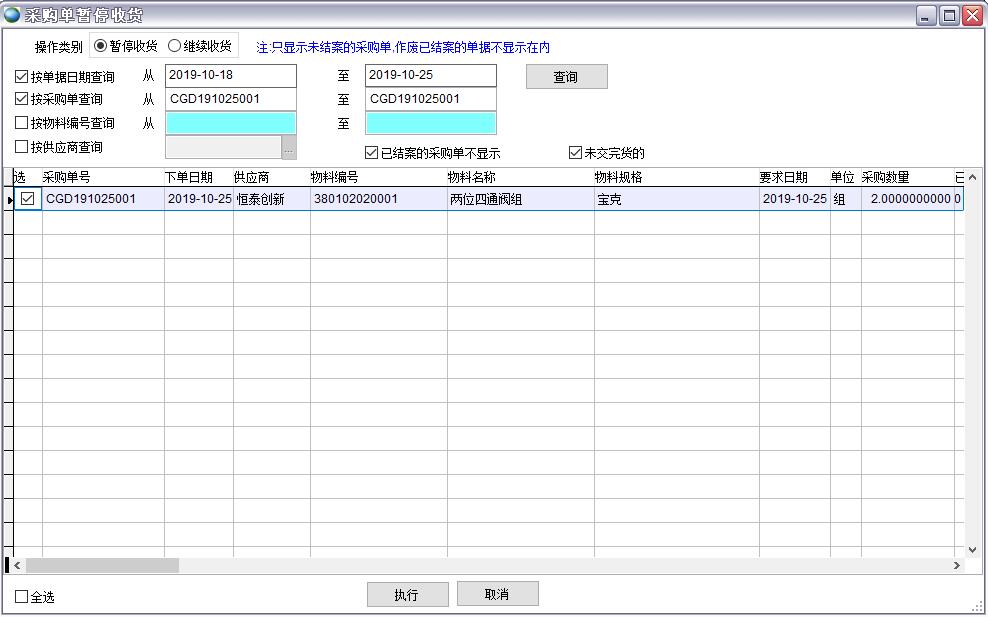Click horizontal scrollbar right arrow

pyautogui.click(x=956, y=566)
